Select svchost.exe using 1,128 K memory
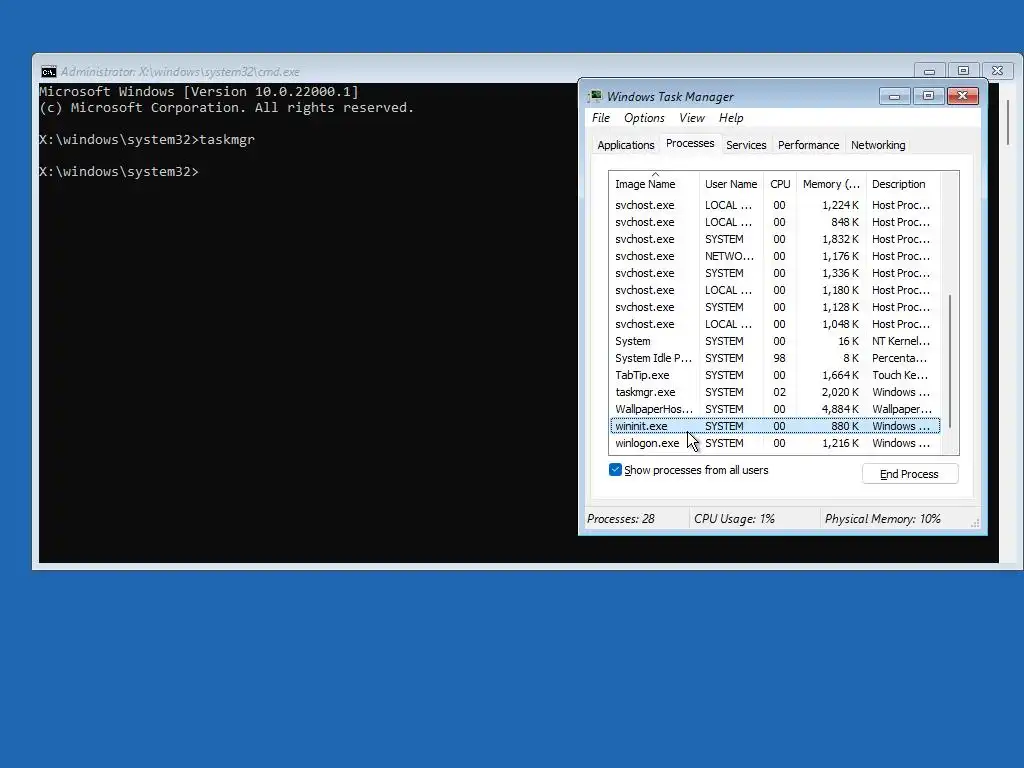1024x768 pixels. coord(775,307)
